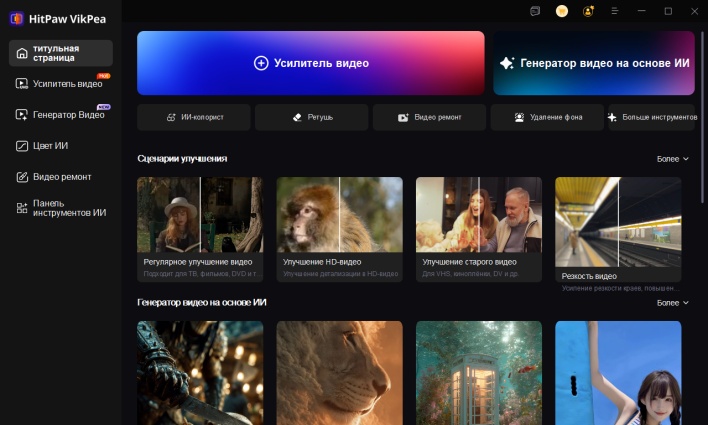Image resolution: width=708 pixels, height=425 pixels.
Task: Expand Более next to Генератор видео на основе ИИ
Action: (672, 303)
